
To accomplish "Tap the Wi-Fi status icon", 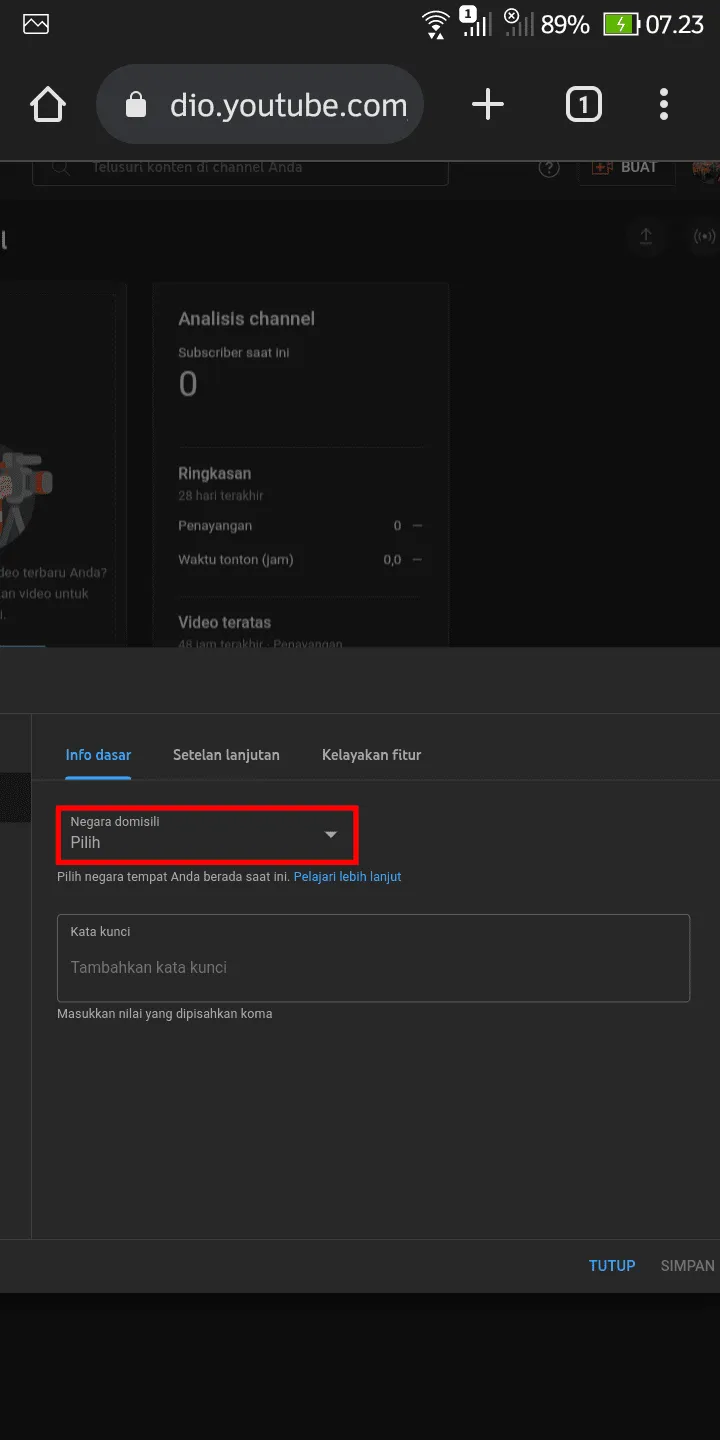I will coord(435,24).
